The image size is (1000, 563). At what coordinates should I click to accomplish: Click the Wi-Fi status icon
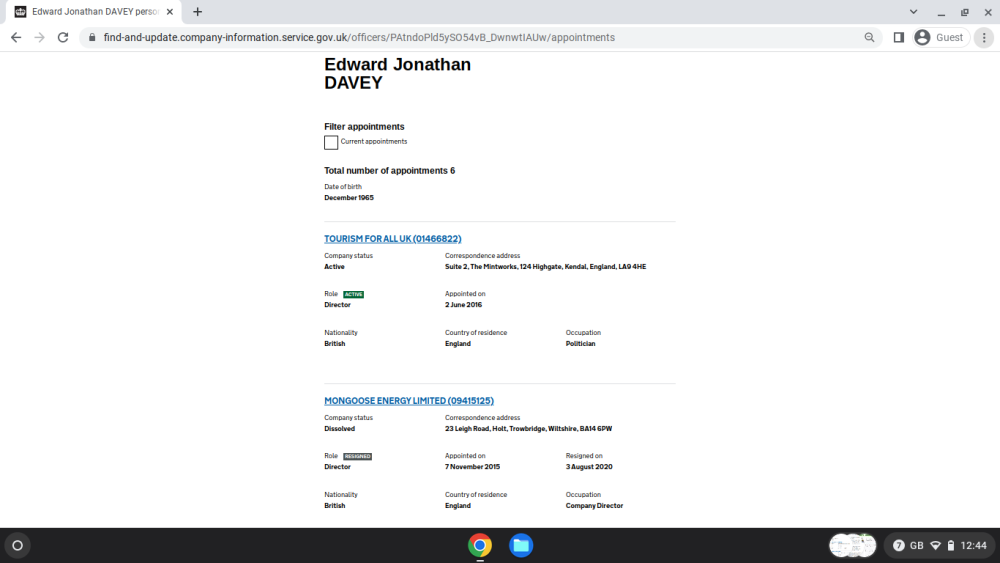click(936, 545)
